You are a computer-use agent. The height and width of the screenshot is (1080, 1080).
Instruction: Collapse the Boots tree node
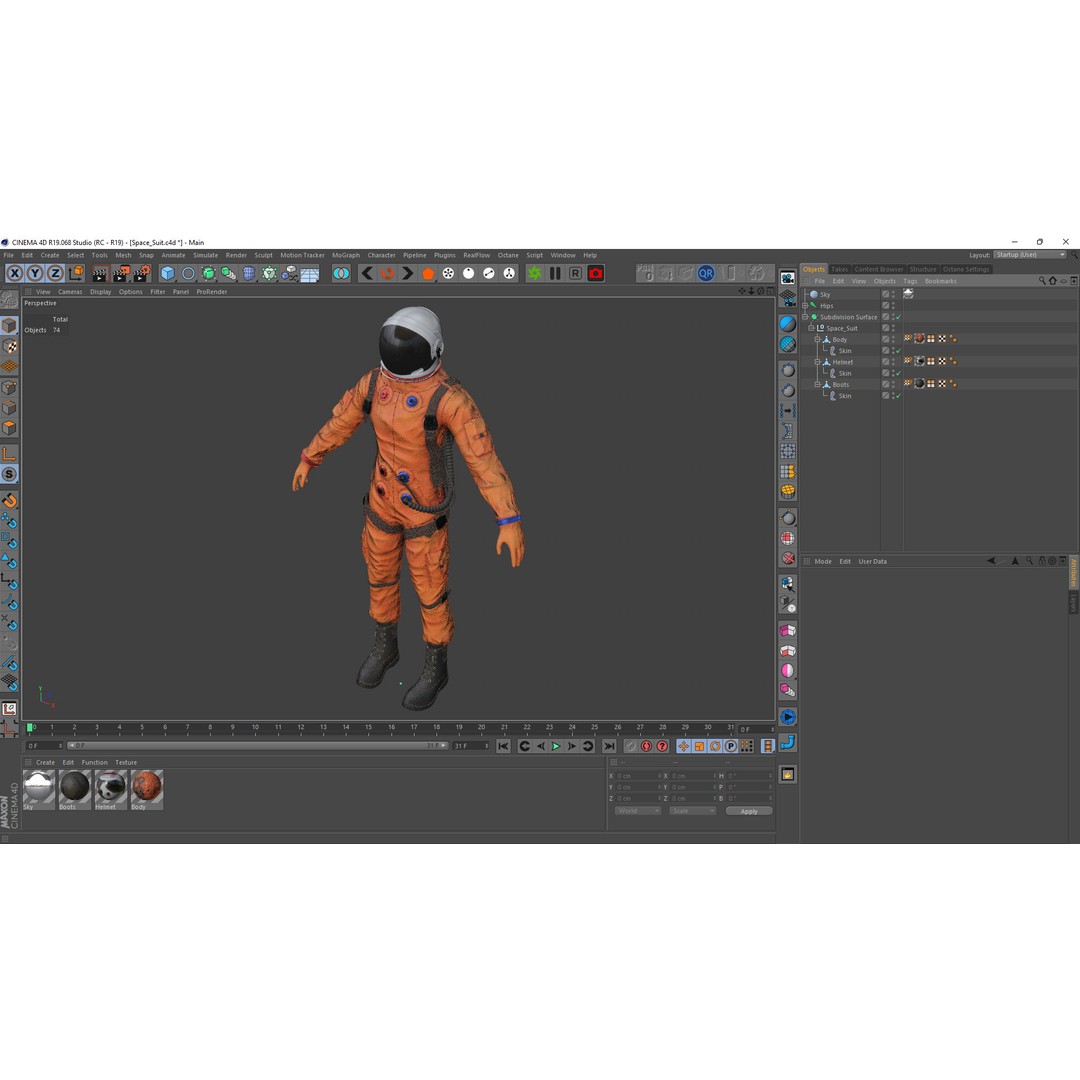point(818,385)
